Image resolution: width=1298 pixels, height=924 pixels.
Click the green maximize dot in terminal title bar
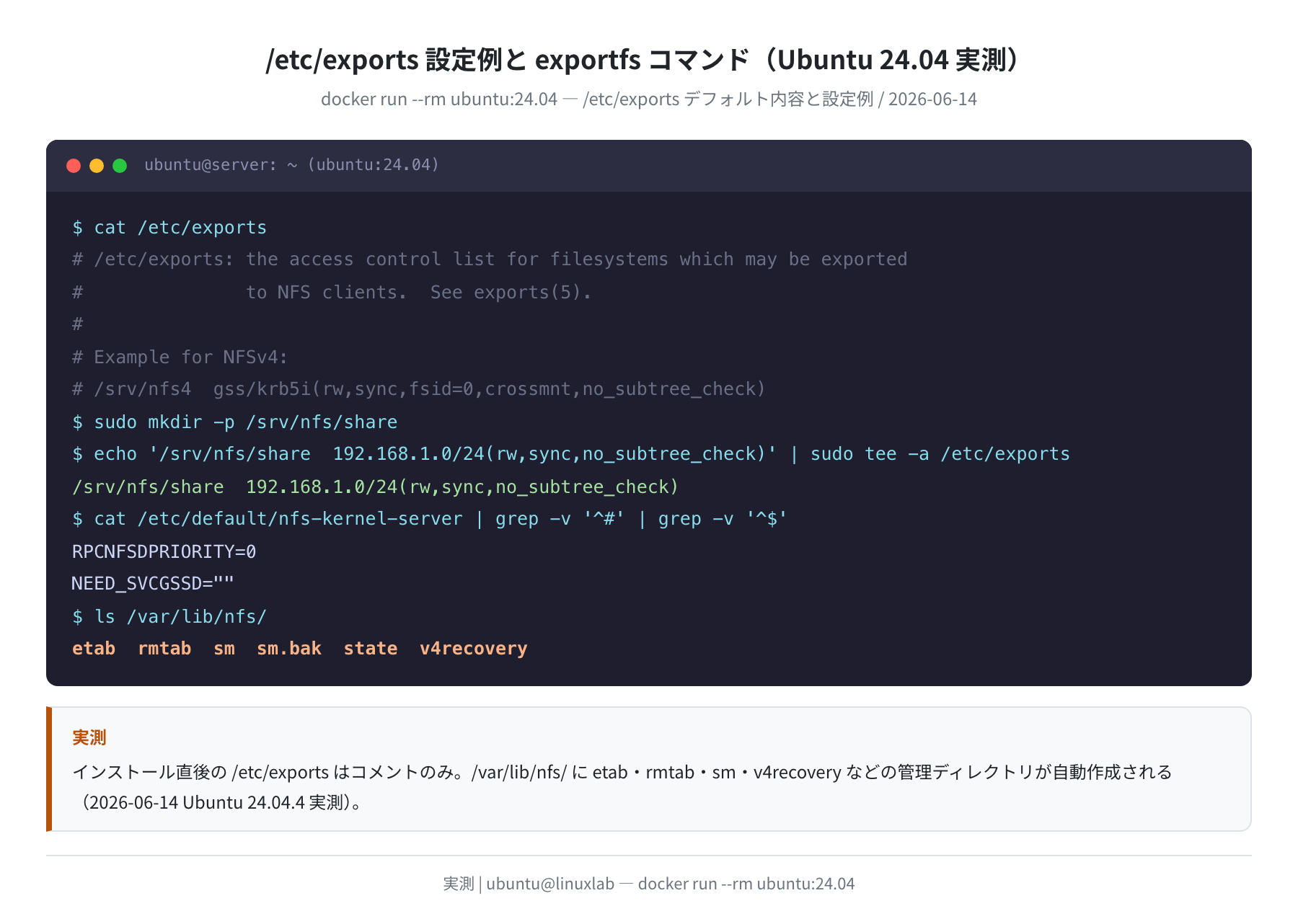(x=120, y=166)
